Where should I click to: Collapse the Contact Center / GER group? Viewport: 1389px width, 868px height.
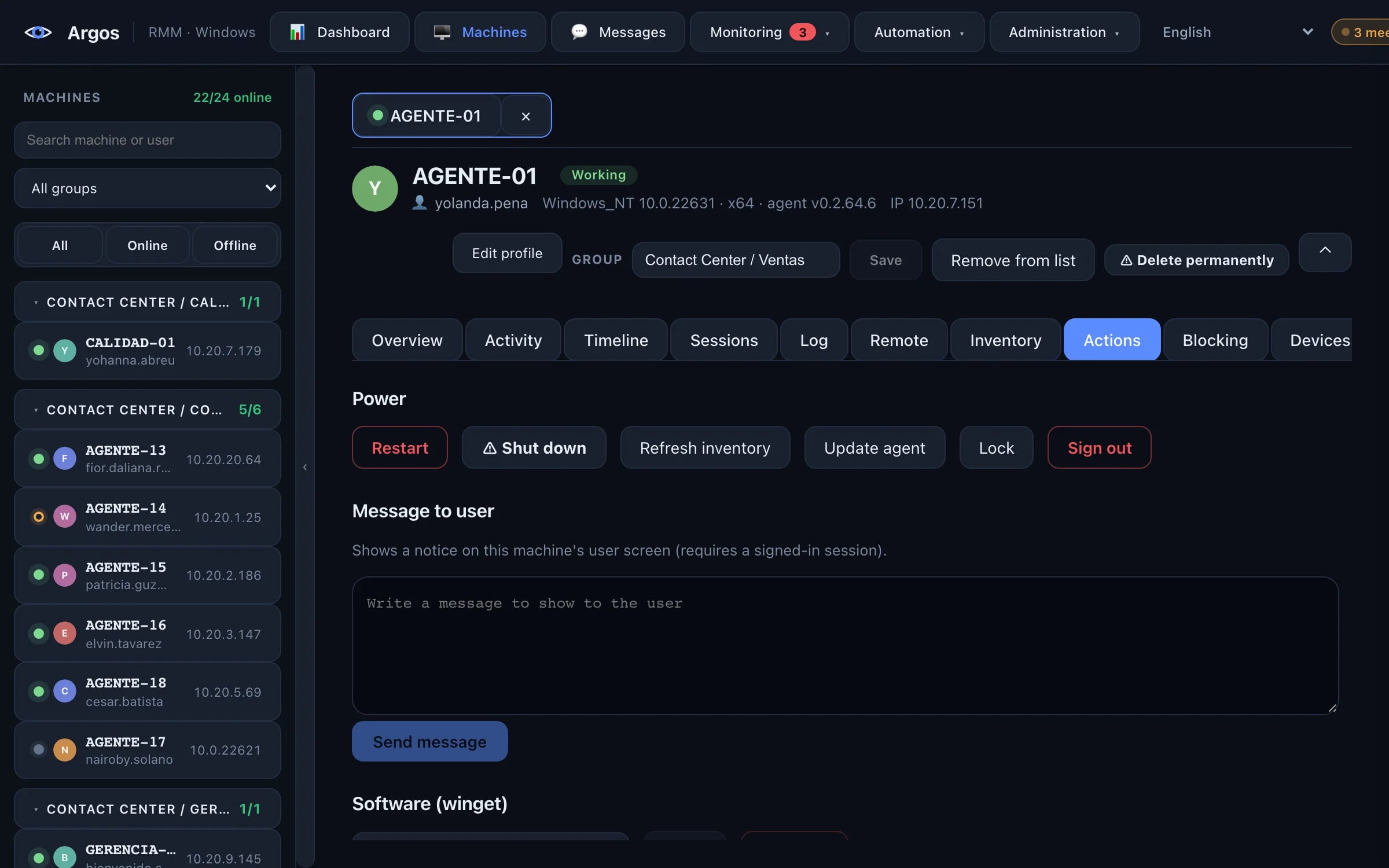click(x=148, y=809)
